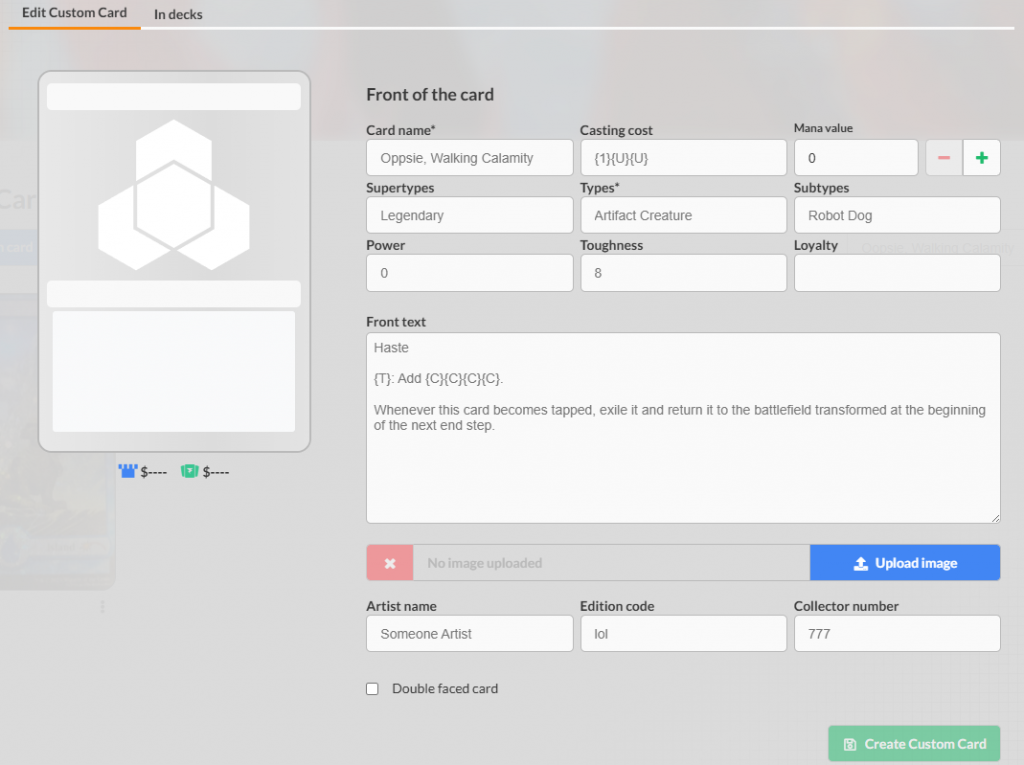Open the Supertypes field showing Legendary
Viewport: 1024px width, 765px height.
[x=469, y=215]
